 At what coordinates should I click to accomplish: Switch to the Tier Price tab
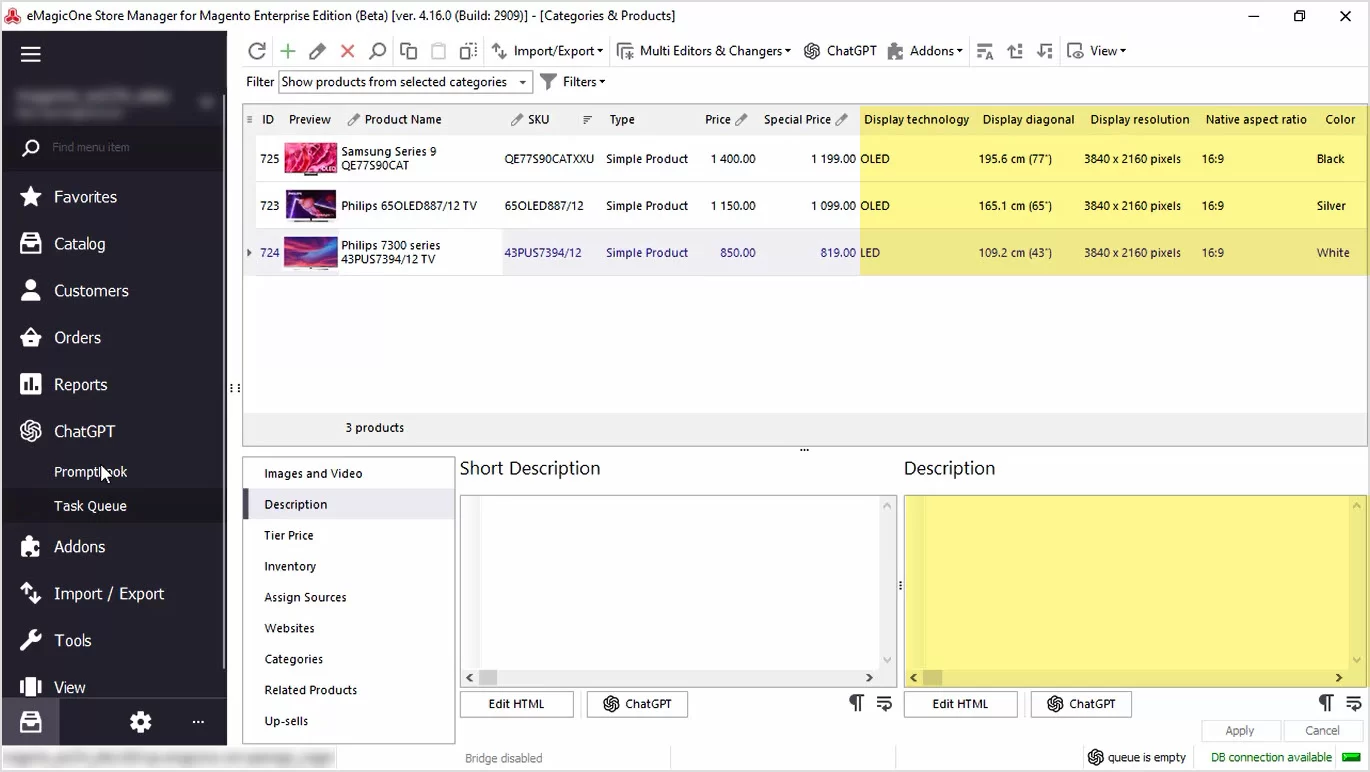(x=289, y=536)
